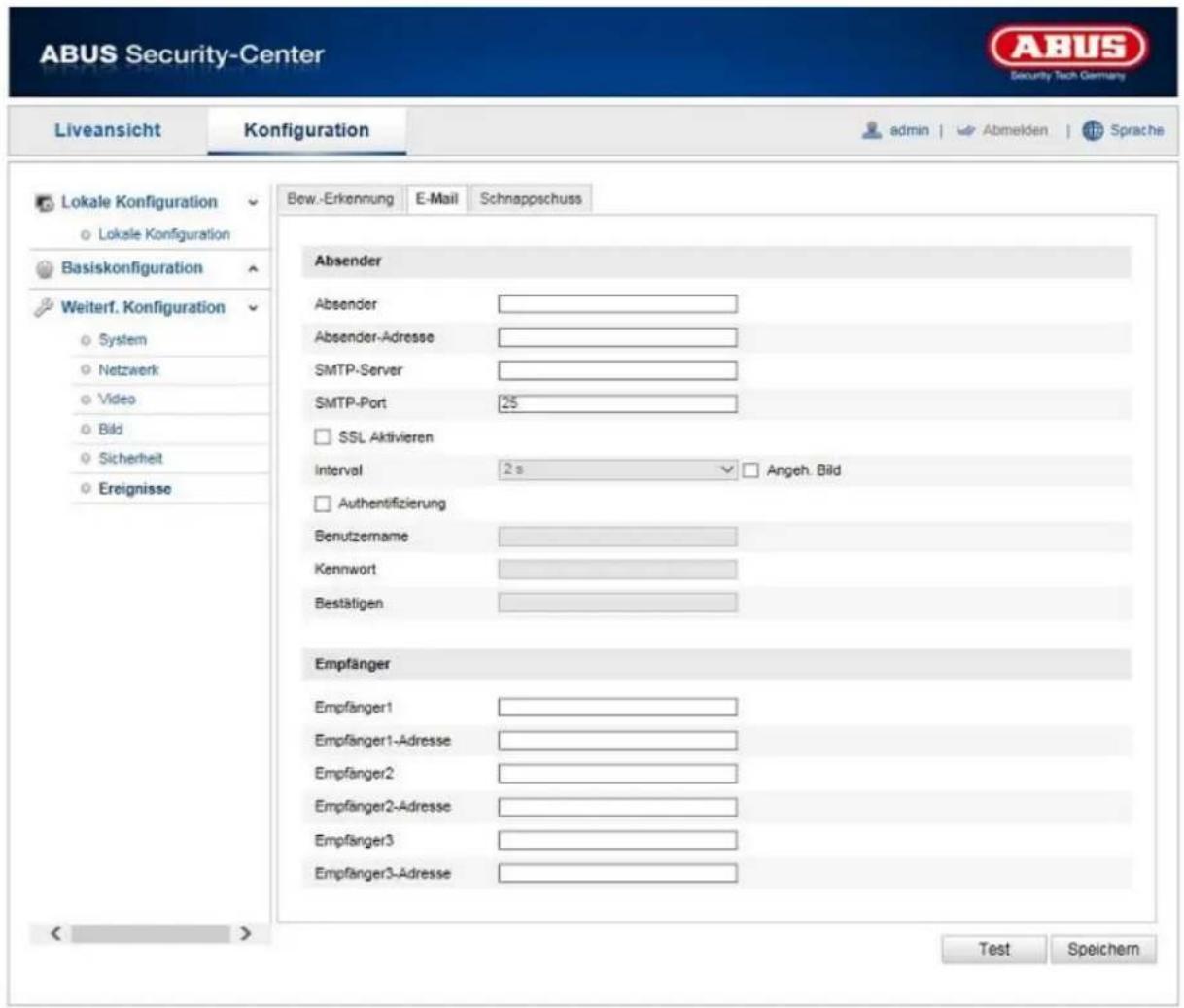Open the Bew.-Erkennung tab
The width and height of the screenshot is (1184, 1008).
pos(340,199)
